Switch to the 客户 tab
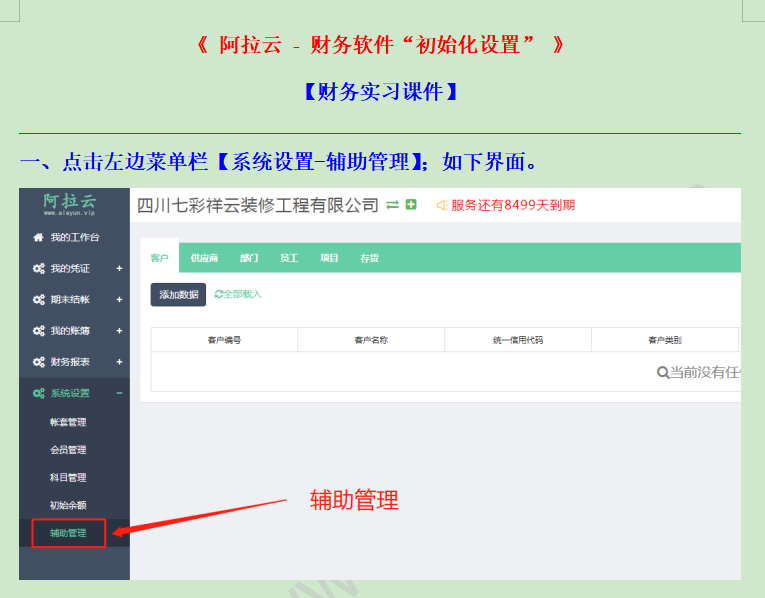765x598 pixels. (160, 258)
